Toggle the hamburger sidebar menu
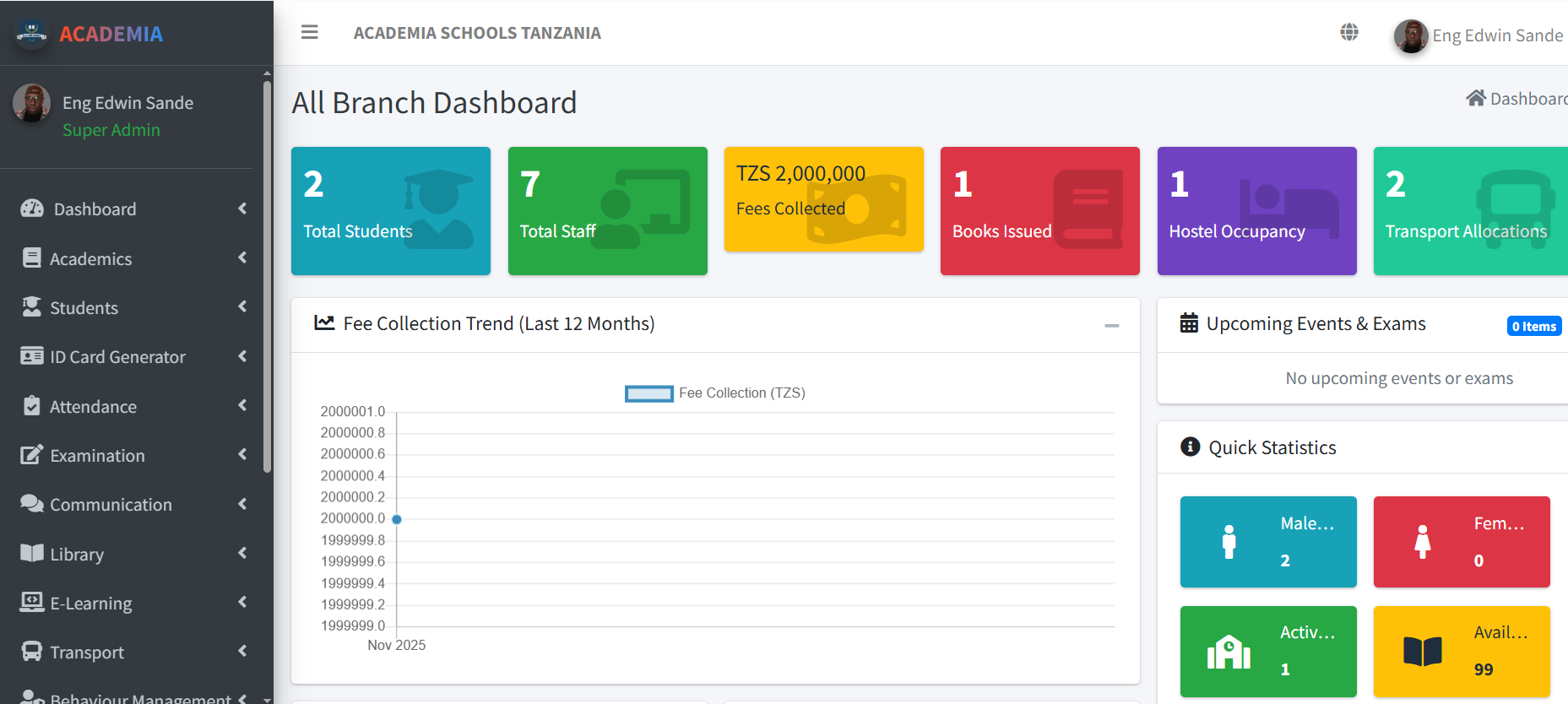This screenshot has width=1568, height=704. (309, 32)
